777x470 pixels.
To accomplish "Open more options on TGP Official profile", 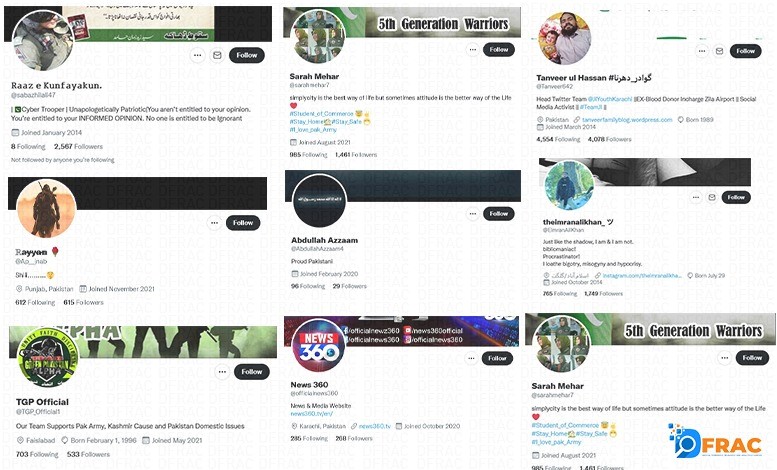I will point(222,371).
